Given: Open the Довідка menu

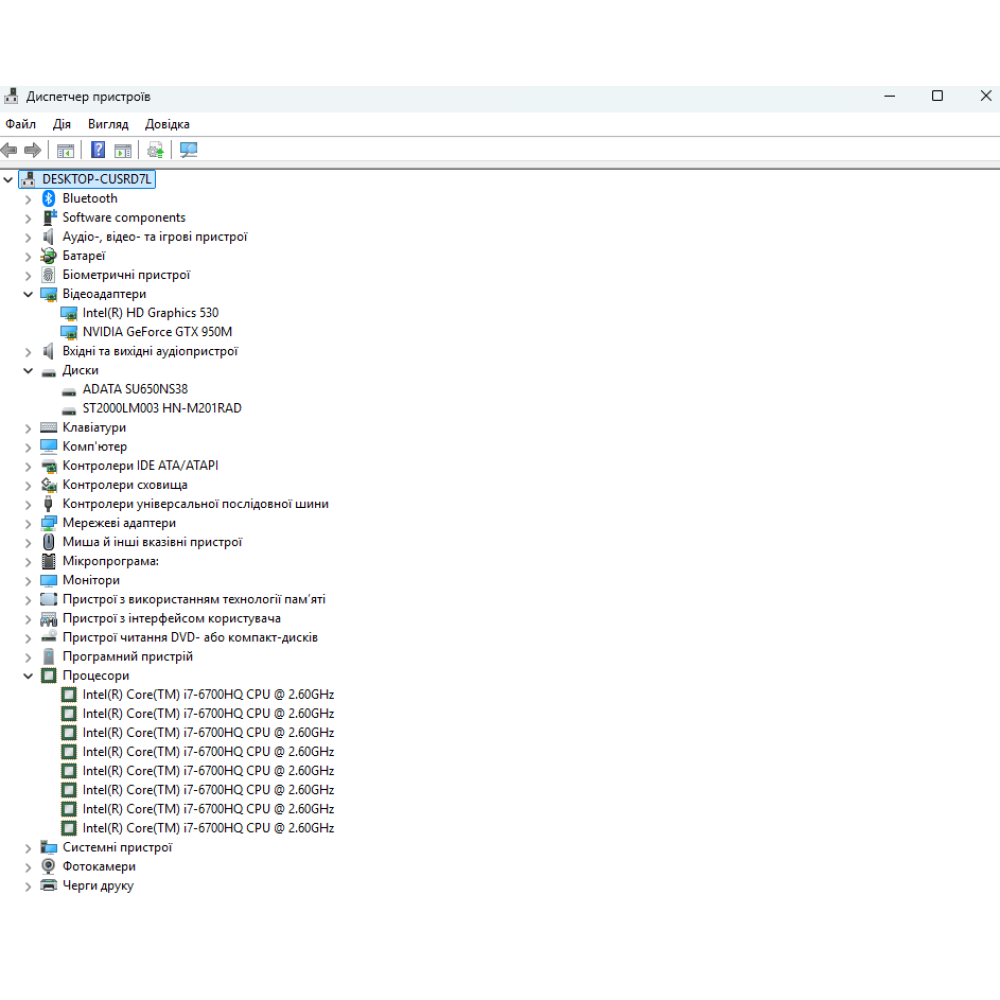Looking at the screenshot, I should [167, 124].
